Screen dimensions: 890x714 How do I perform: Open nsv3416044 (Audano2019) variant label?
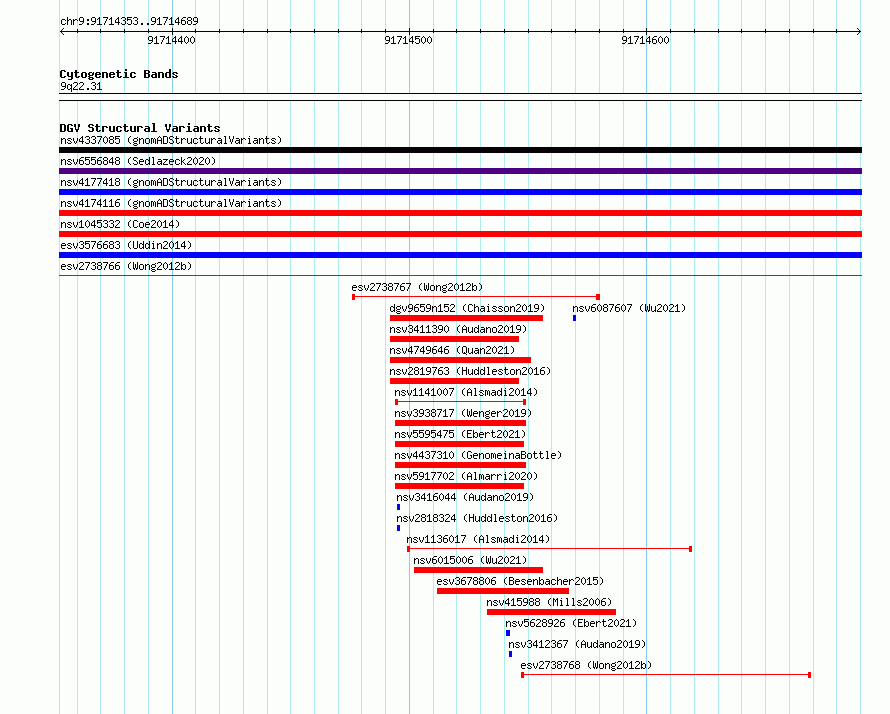465,497
